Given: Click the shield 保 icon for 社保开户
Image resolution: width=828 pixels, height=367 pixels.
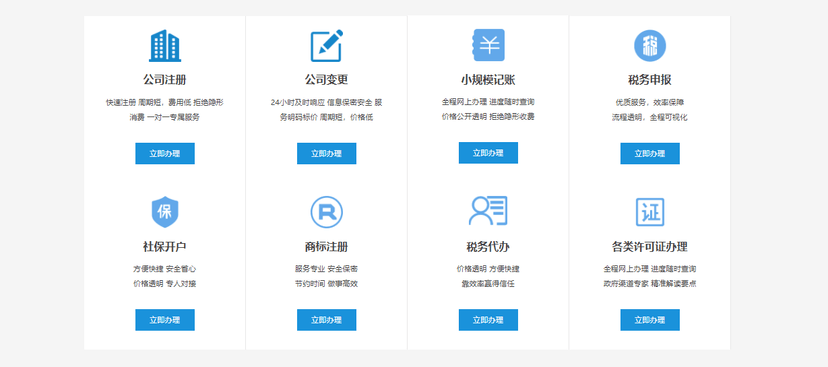Looking at the screenshot, I should 165,212.
